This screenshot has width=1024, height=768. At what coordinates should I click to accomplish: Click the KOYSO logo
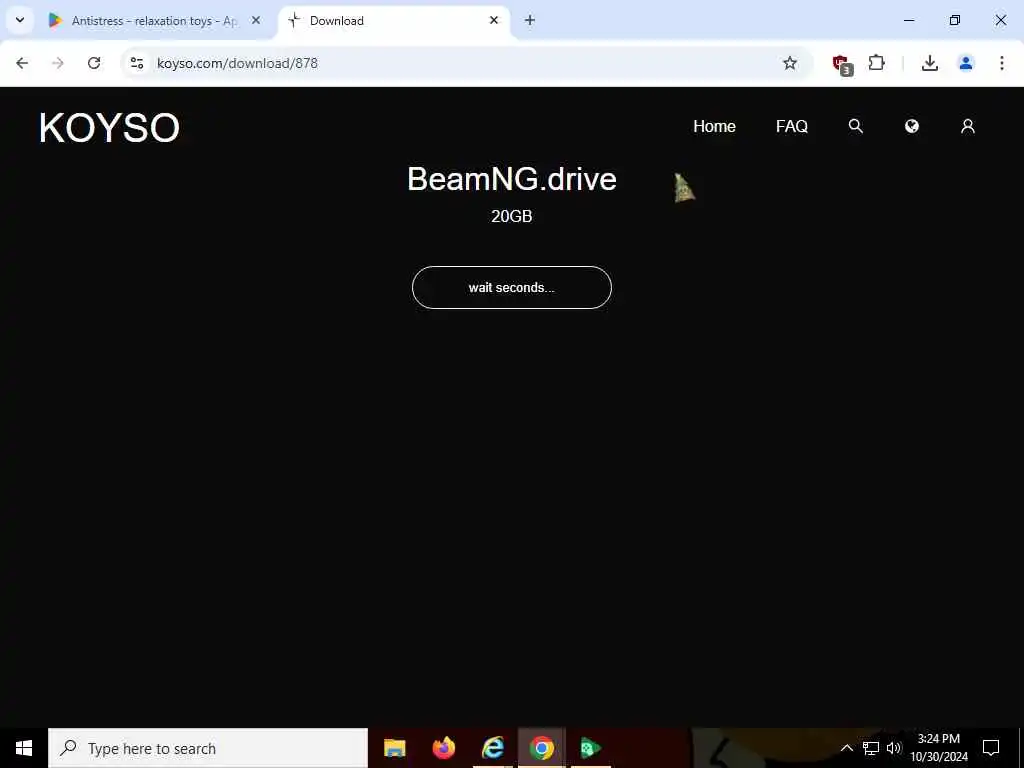[109, 127]
